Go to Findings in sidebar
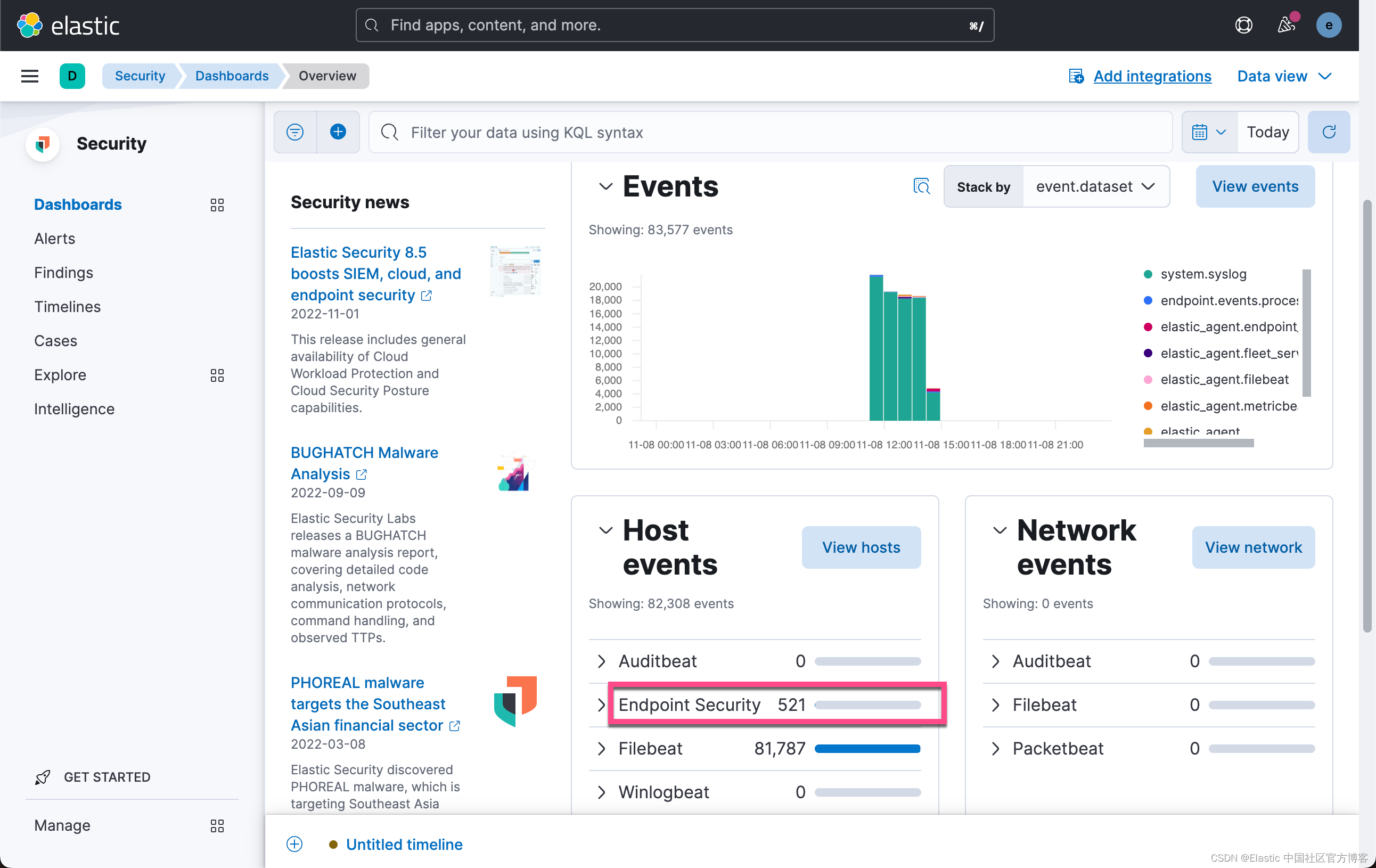The height and width of the screenshot is (868, 1376). click(x=63, y=273)
